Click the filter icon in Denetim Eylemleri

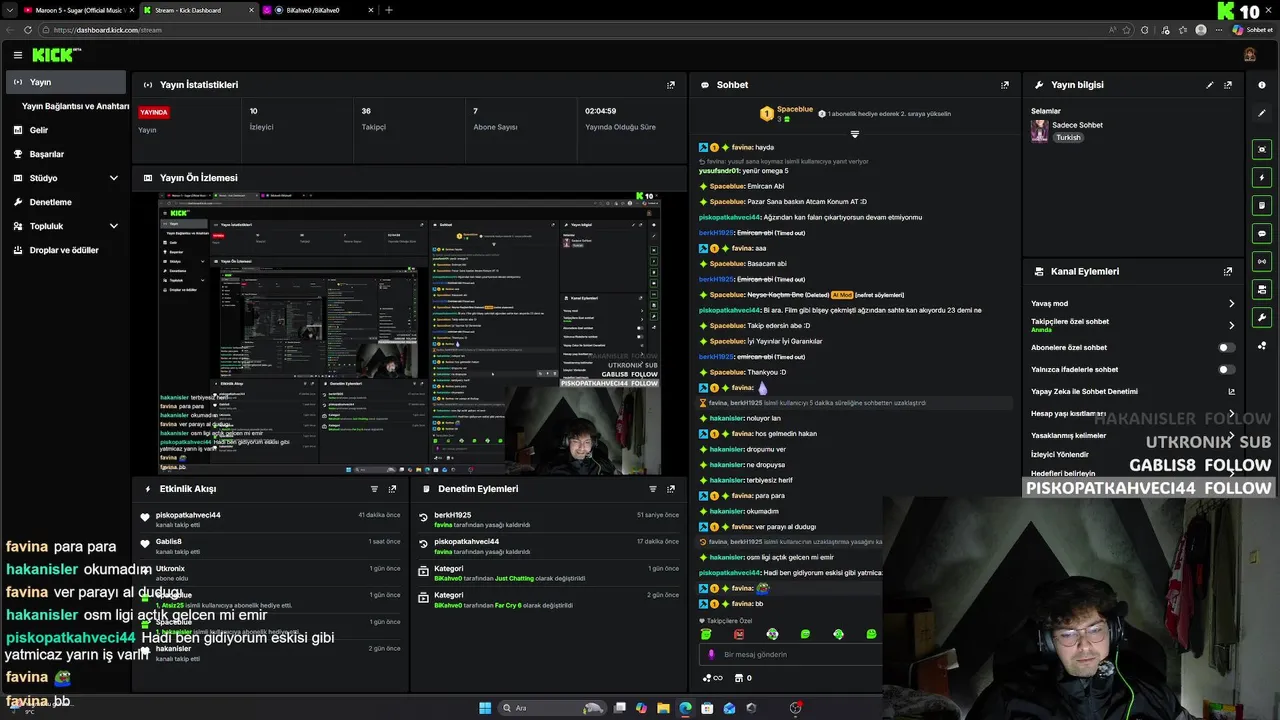653,489
